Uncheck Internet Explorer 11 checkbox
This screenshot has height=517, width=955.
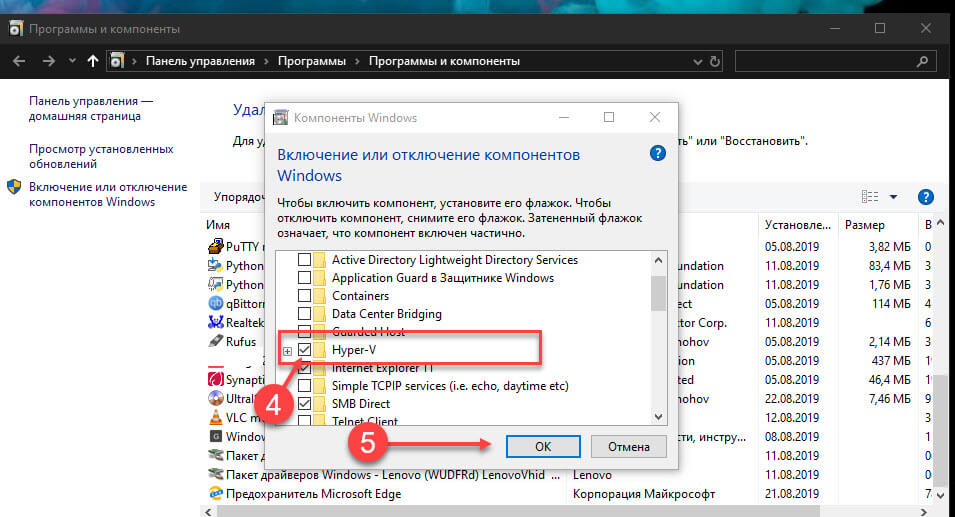[304, 368]
